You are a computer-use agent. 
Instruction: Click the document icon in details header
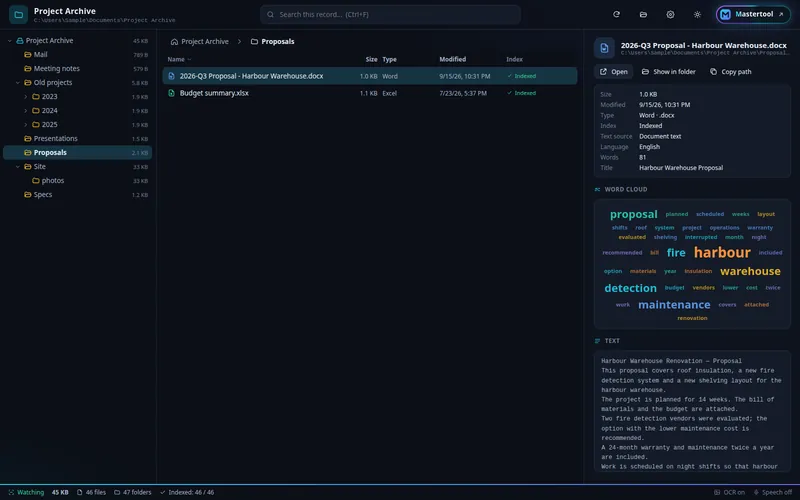click(605, 48)
